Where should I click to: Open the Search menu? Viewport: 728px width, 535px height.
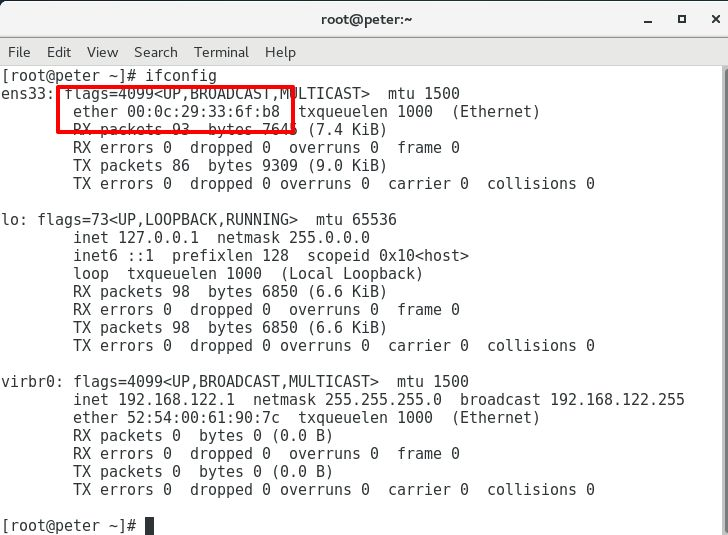(x=155, y=52)
